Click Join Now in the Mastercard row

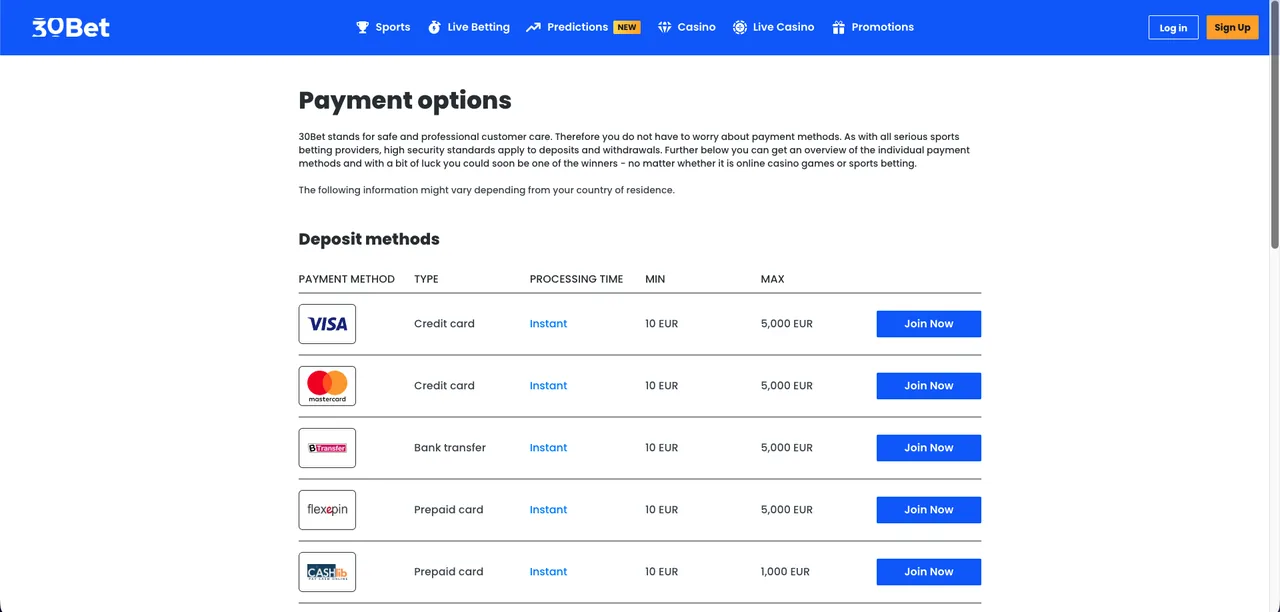pos(929,386)
